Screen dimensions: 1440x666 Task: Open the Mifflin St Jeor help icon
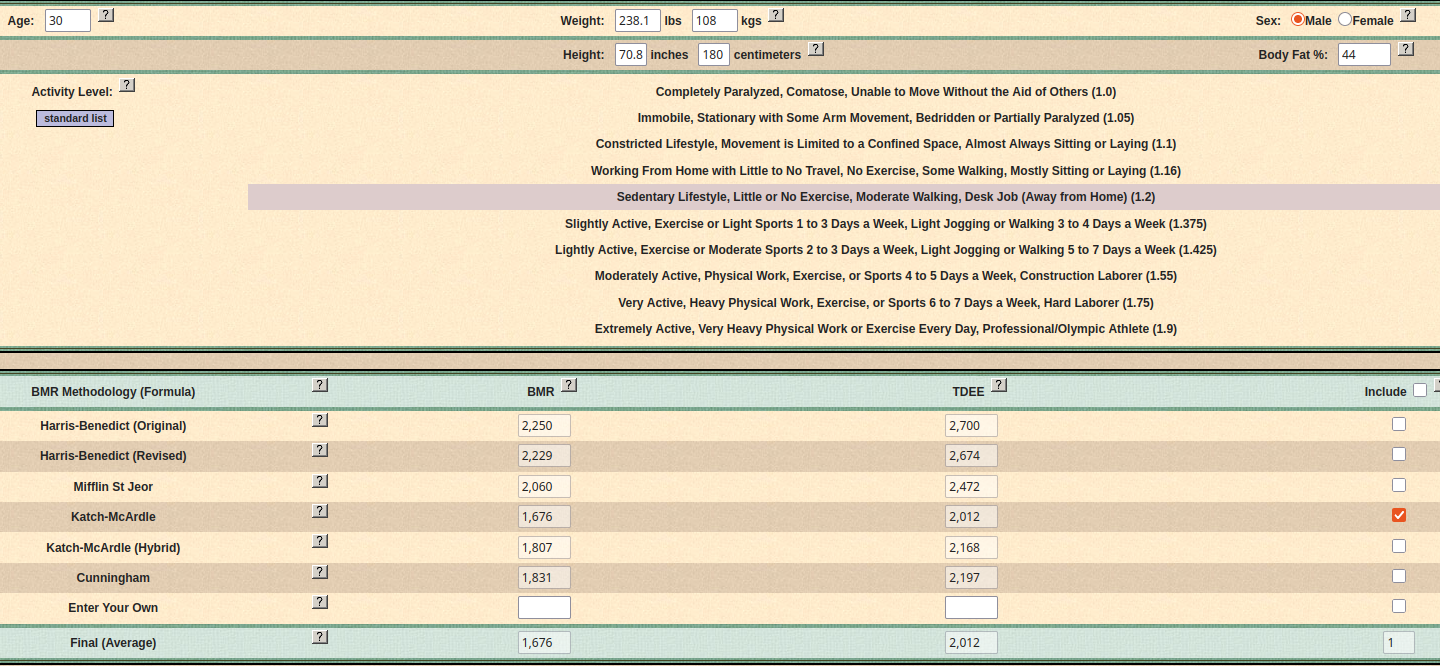click(x=320, y=481)
